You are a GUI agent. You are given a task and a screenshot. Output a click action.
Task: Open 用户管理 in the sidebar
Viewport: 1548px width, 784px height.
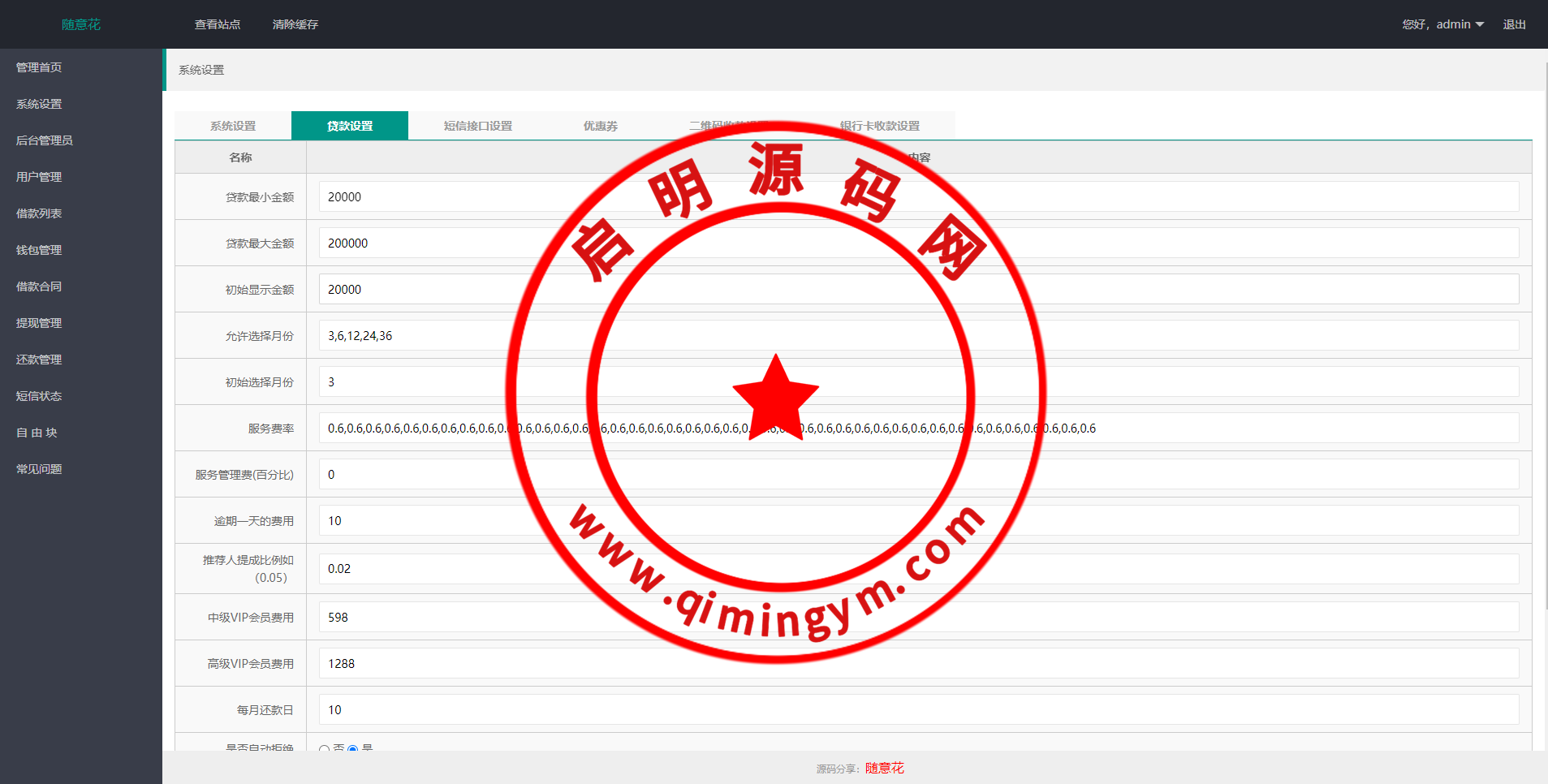[39, 177]
